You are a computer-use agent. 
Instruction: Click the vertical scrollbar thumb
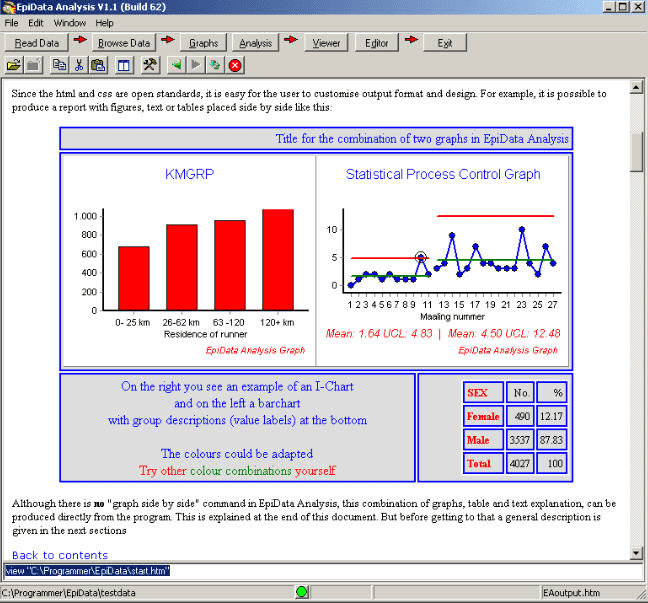636,151
